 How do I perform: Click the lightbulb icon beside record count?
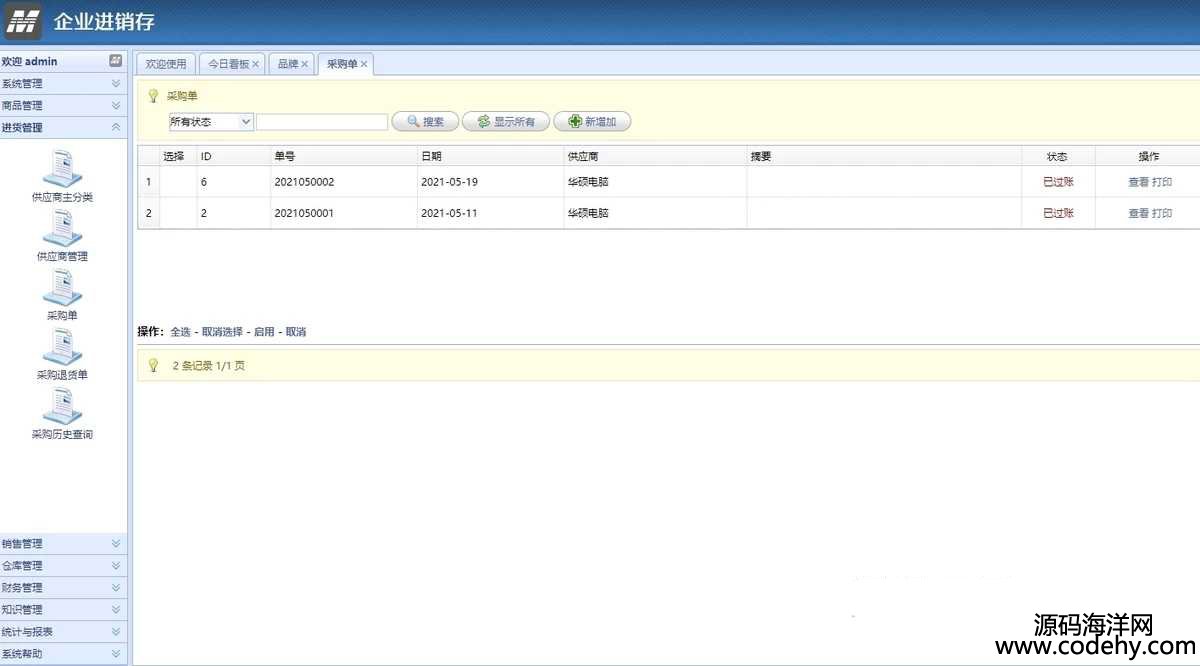coord(153,366)
